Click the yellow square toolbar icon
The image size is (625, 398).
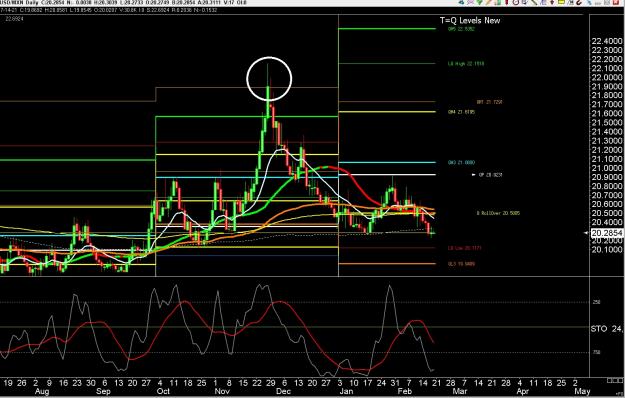pyautogui.click(x=561, y=2)
